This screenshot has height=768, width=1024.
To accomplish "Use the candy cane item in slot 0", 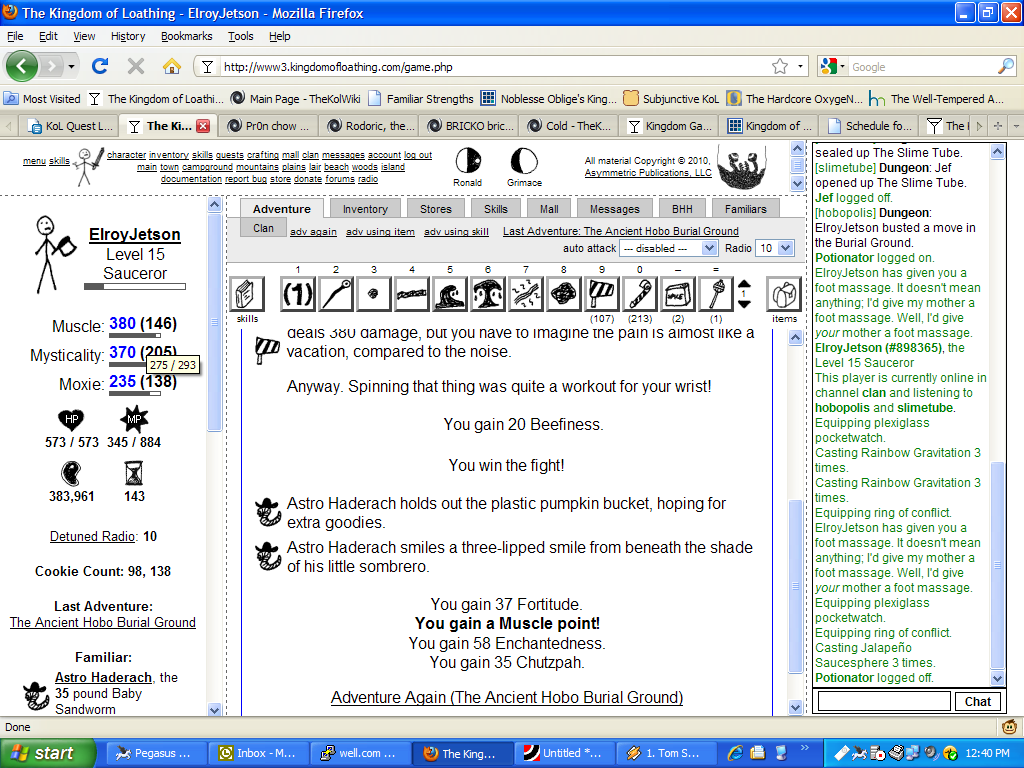I will [x=640, y=294].
